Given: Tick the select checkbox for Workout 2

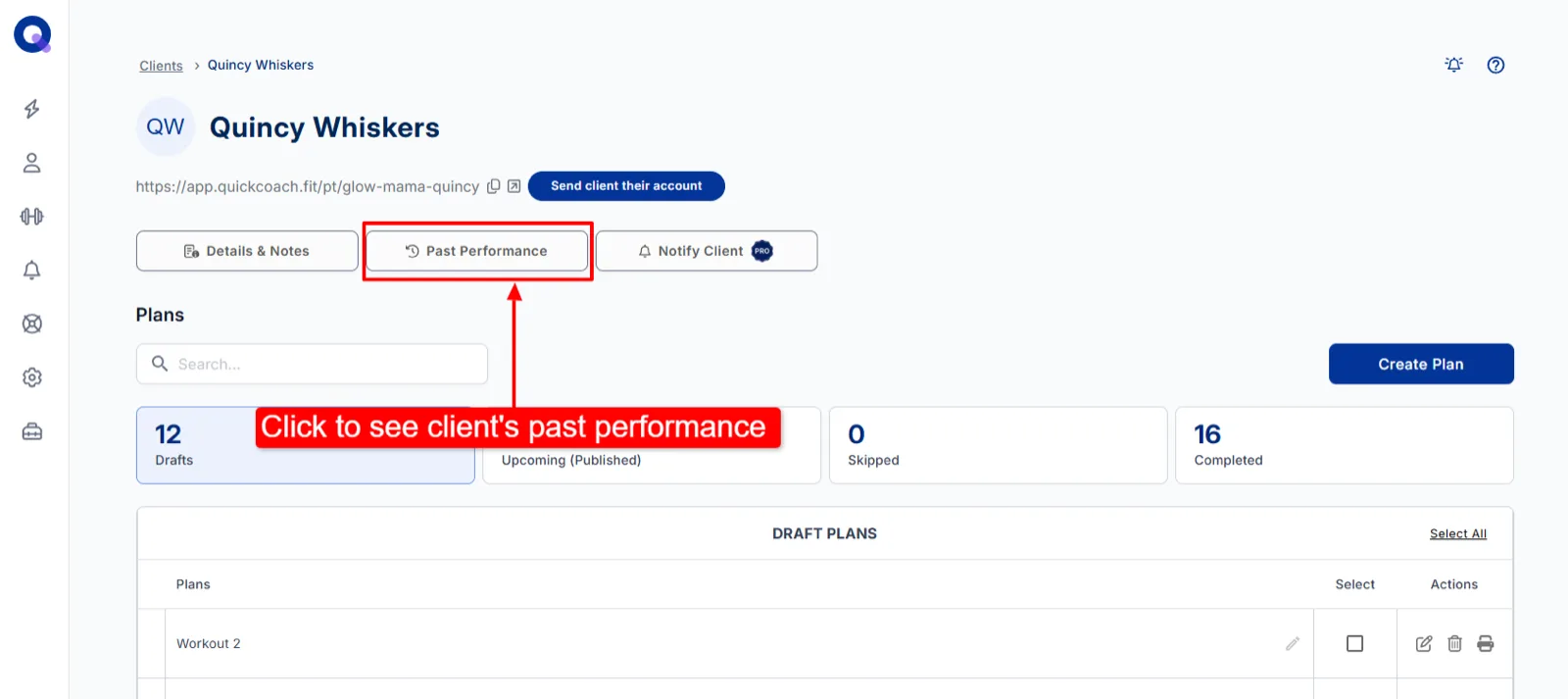Looking at the screenshot, I should (1354, 643).
